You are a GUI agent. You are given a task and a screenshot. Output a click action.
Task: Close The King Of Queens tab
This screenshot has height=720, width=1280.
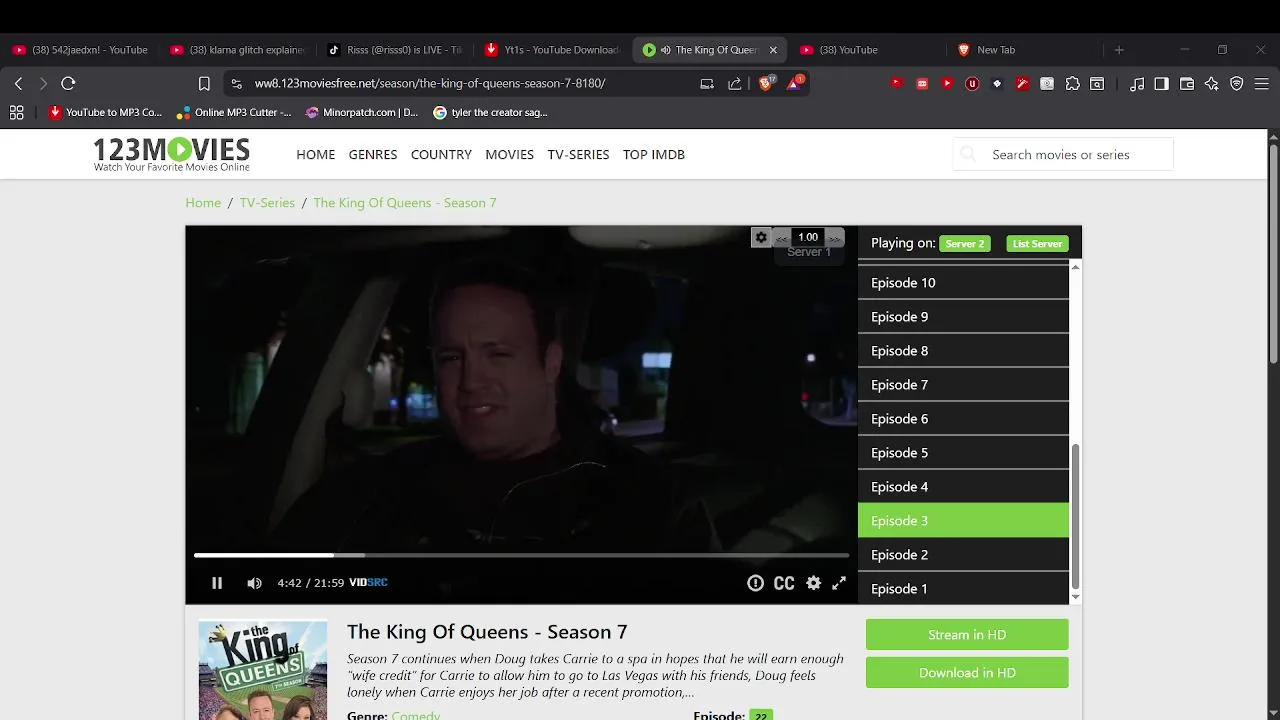coord(773,50)
